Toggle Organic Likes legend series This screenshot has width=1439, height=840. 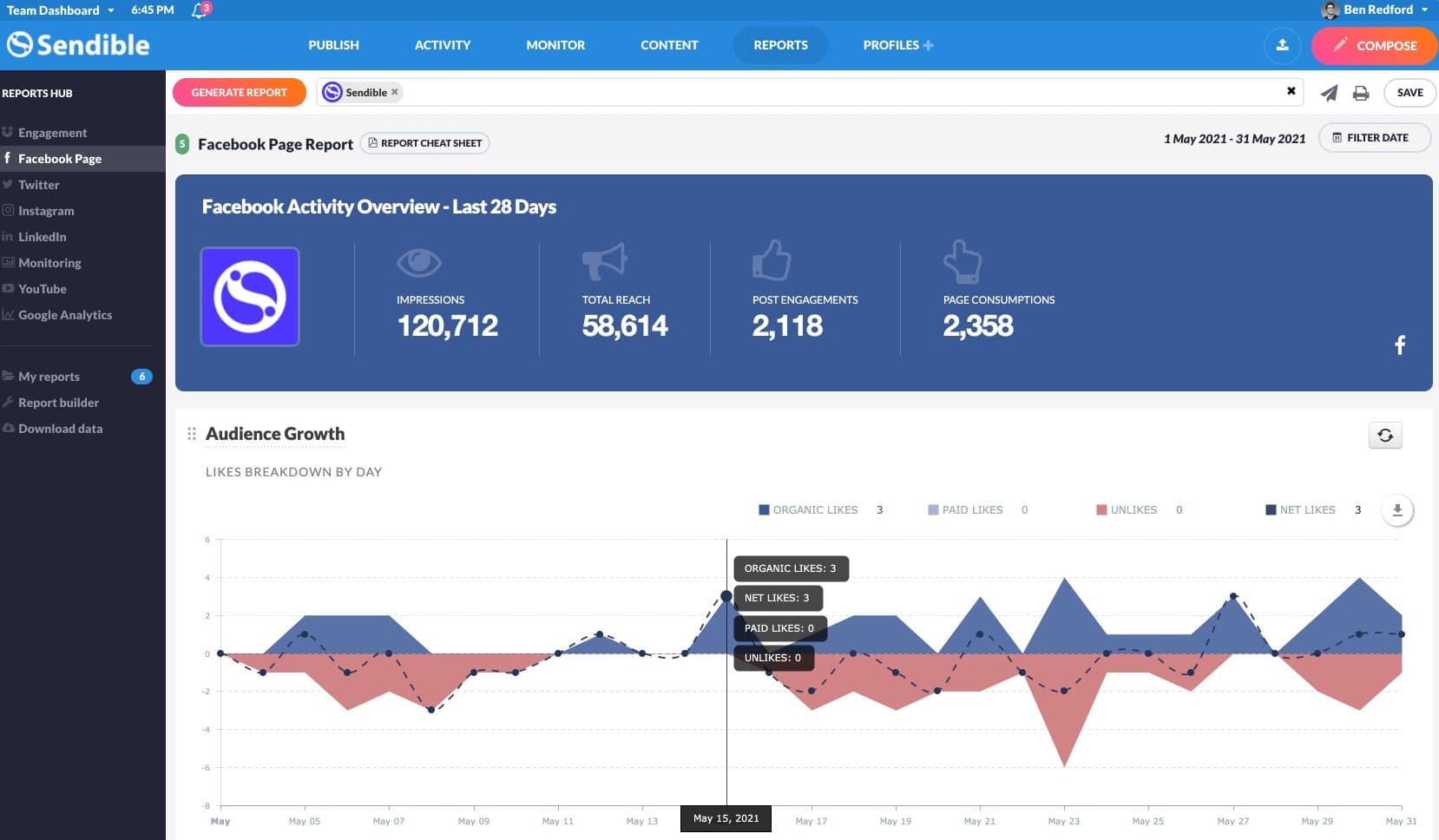pyautogui.click(x=808, y=510)
